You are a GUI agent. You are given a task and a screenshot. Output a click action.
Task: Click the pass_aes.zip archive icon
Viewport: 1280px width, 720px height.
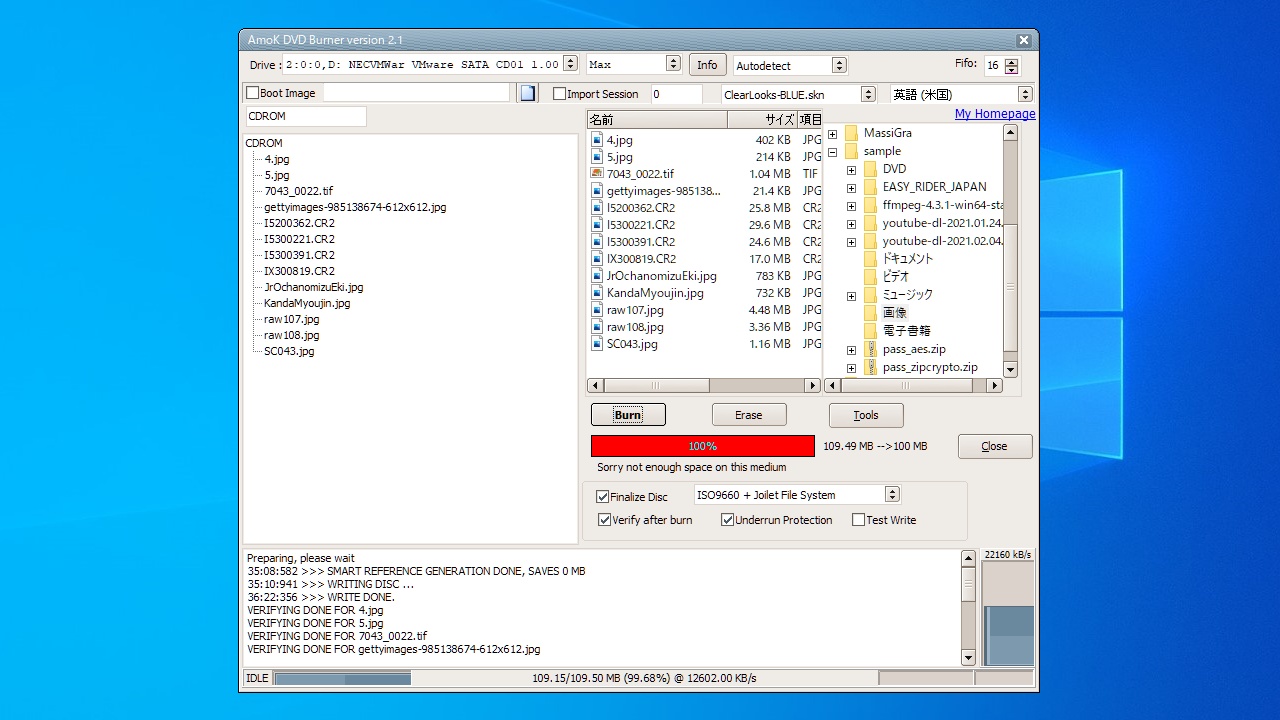click(870, 349)
